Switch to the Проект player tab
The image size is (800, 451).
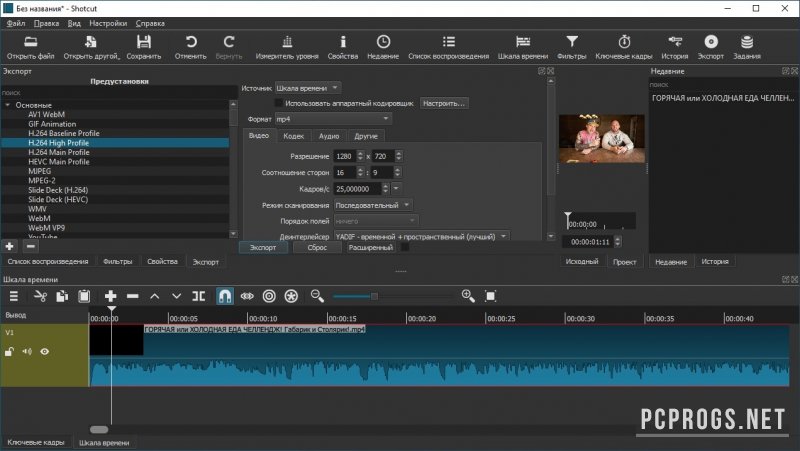(x=624, y=262)
